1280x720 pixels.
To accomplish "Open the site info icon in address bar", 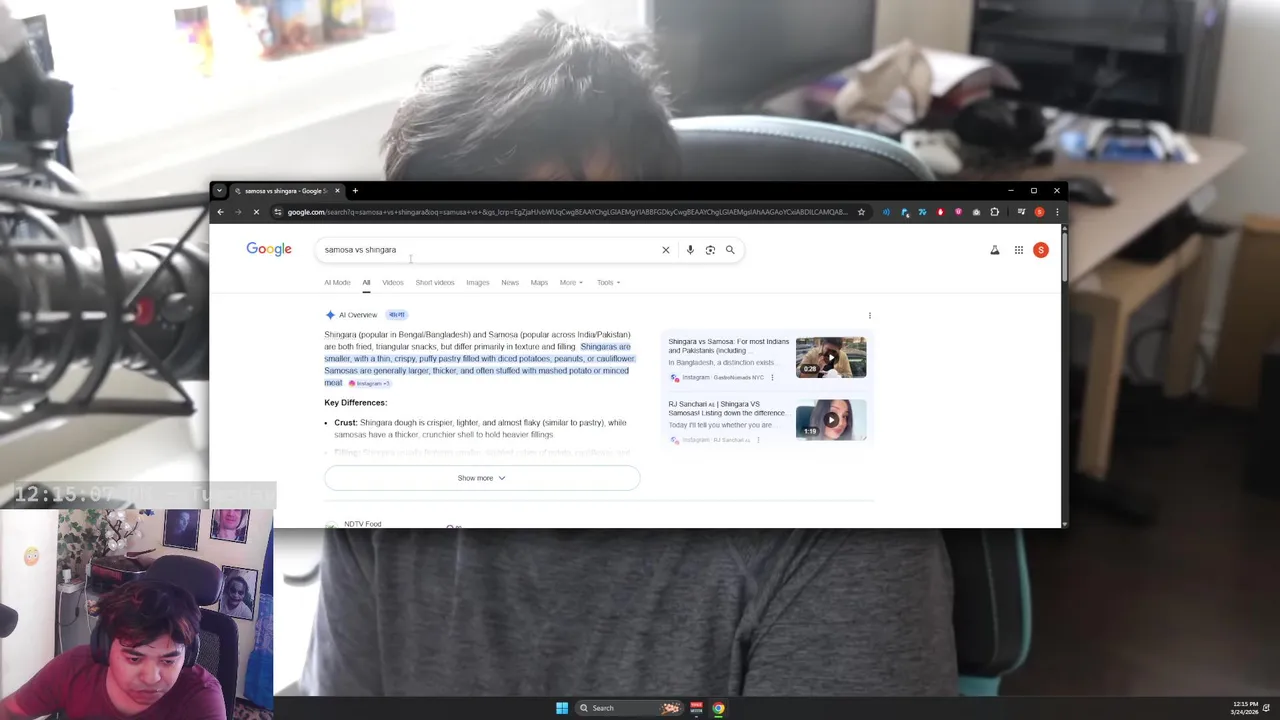I will 278,212.
